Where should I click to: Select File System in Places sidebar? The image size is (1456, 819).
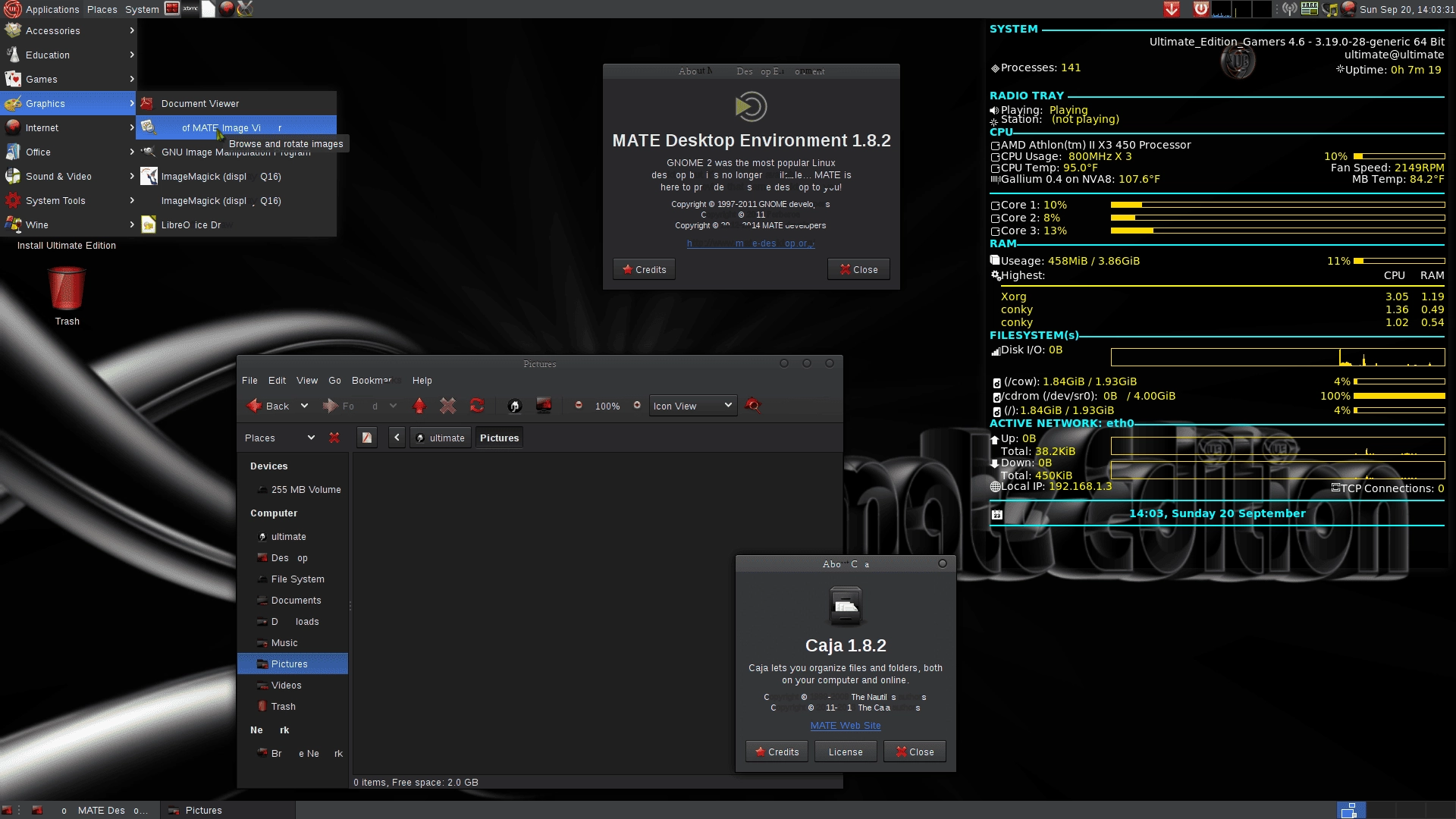click(x=293, y=579)
